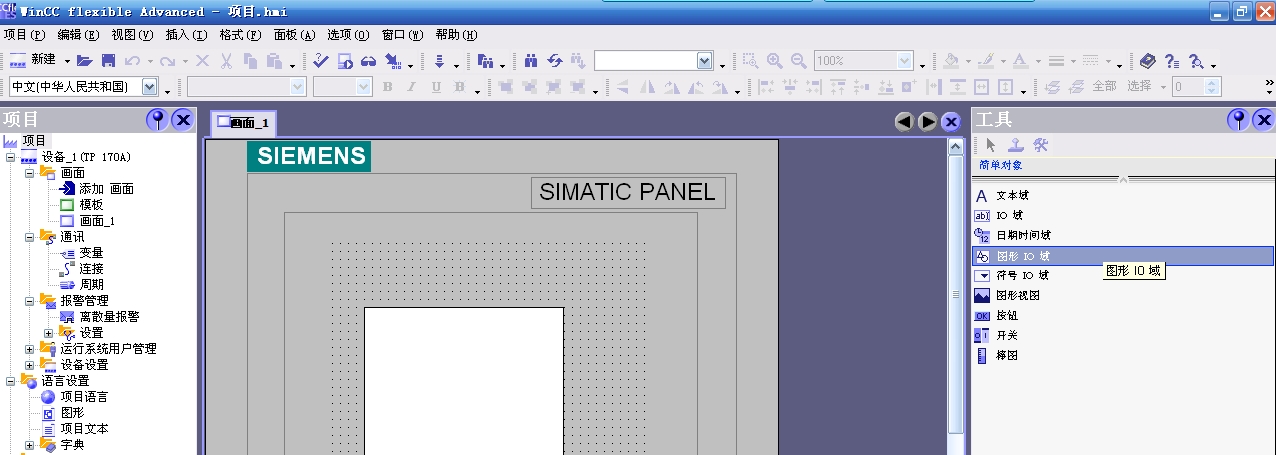The height and width of the screenshot is (455, 1276).
Task: Switch to the 画面_1 tab
Action: (243, 123)
